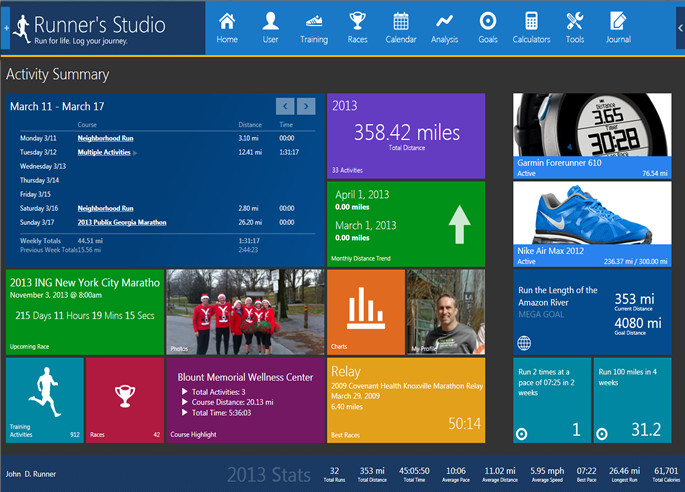
Task: Open Run the Length of Amazon River goal
Action: click(x=592, y=312)
